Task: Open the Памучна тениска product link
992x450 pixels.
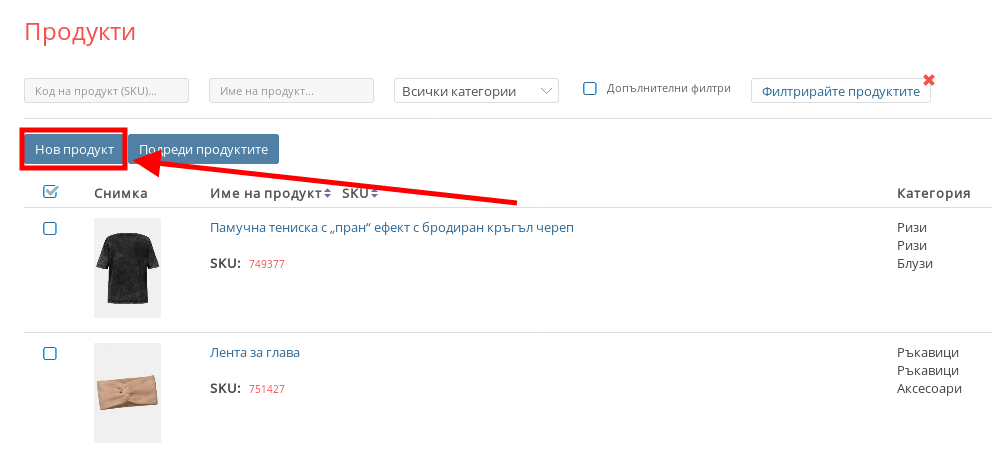Action: tap(391, 227)
